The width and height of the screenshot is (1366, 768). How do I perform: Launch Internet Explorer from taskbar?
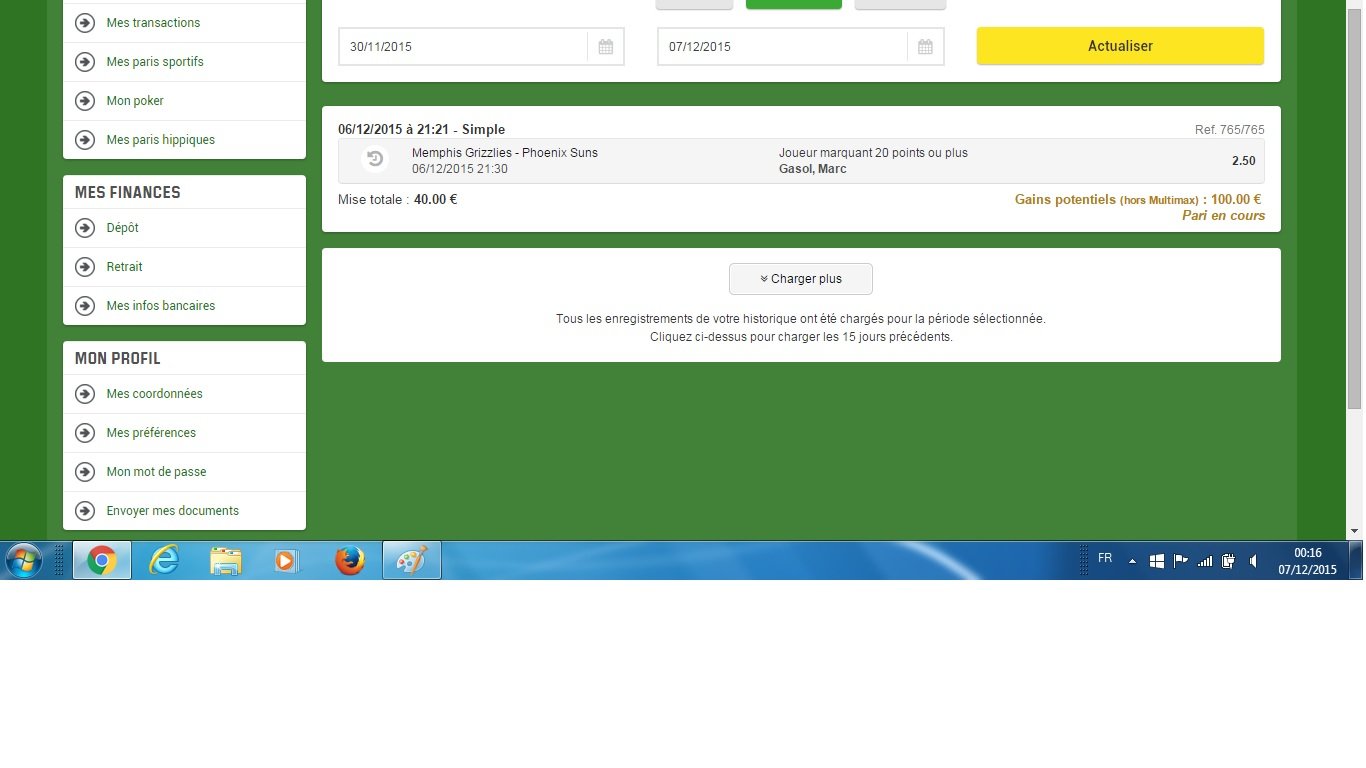click(164, 561)
